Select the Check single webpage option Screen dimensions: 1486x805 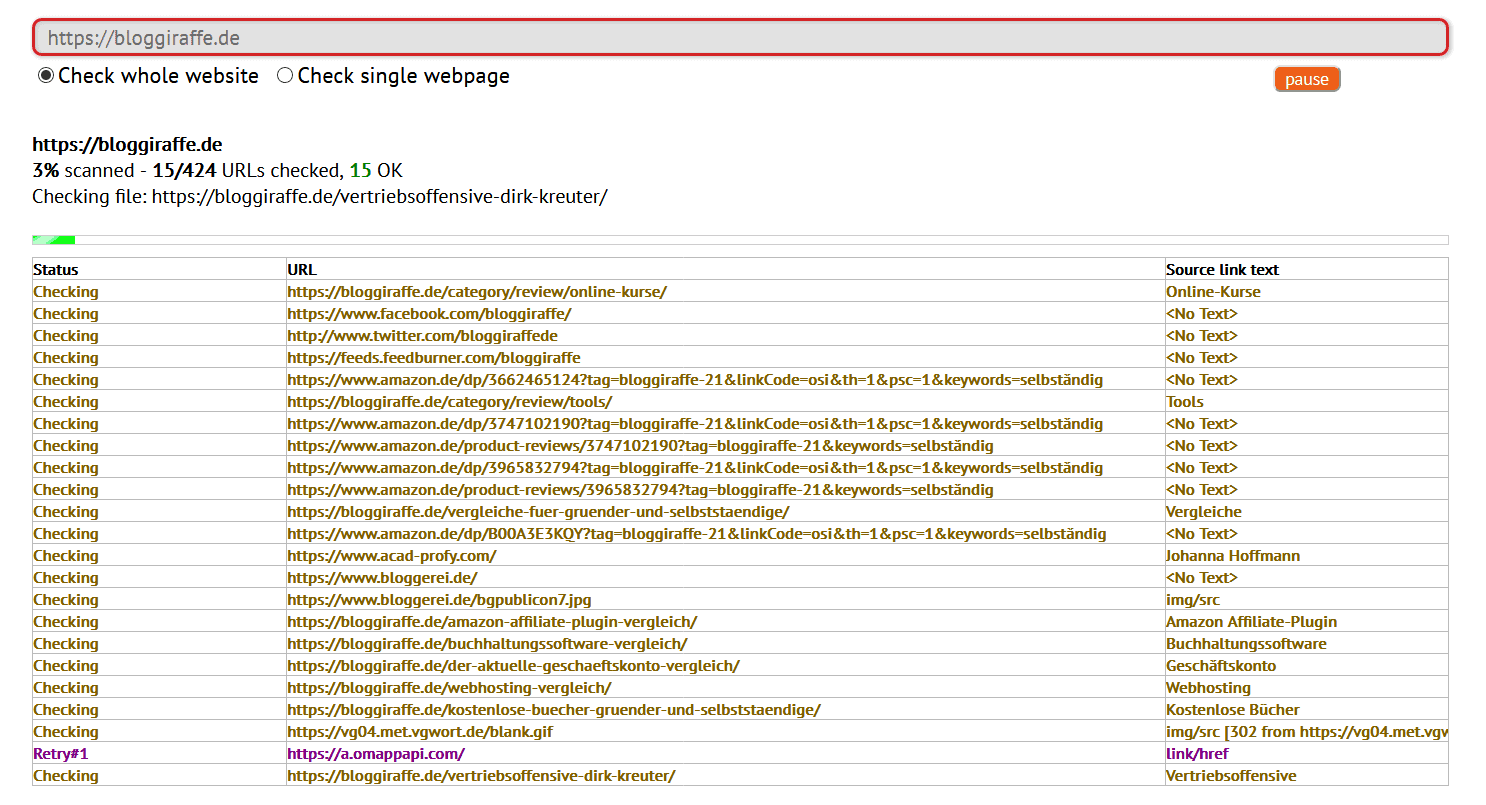(285, 76)
